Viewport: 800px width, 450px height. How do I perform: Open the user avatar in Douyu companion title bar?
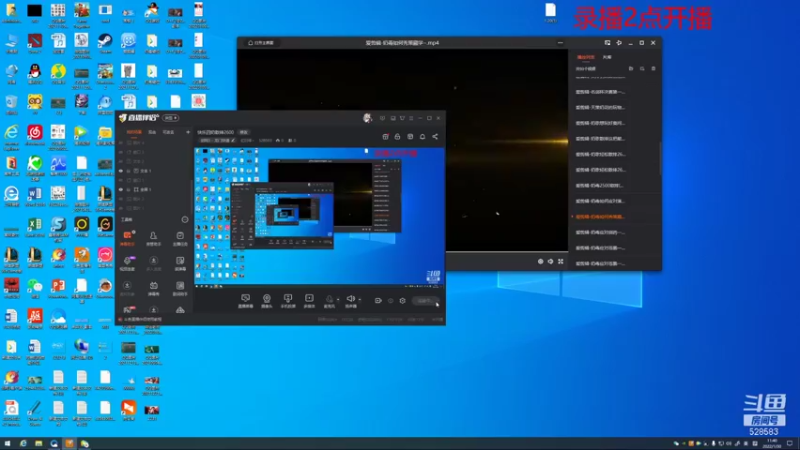[x=367, y=118]
